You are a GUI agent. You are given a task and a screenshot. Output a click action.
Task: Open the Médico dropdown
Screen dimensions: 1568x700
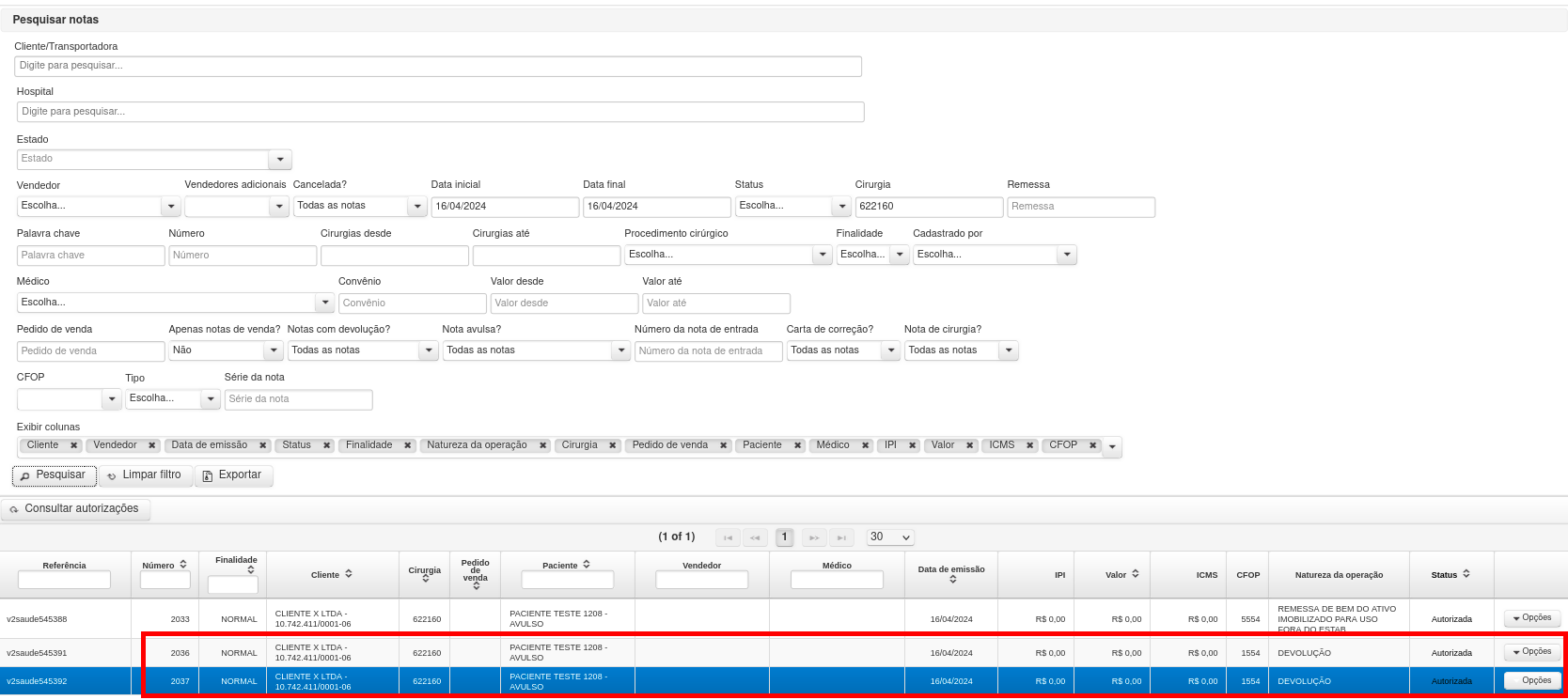(325, 303)
